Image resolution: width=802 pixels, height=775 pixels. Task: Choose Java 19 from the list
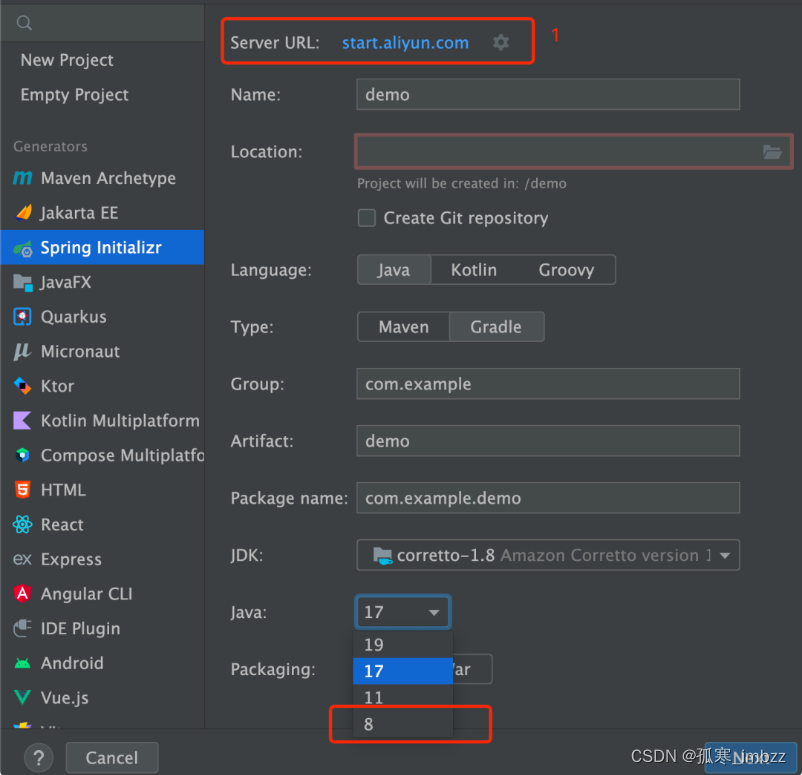(403, 645)
